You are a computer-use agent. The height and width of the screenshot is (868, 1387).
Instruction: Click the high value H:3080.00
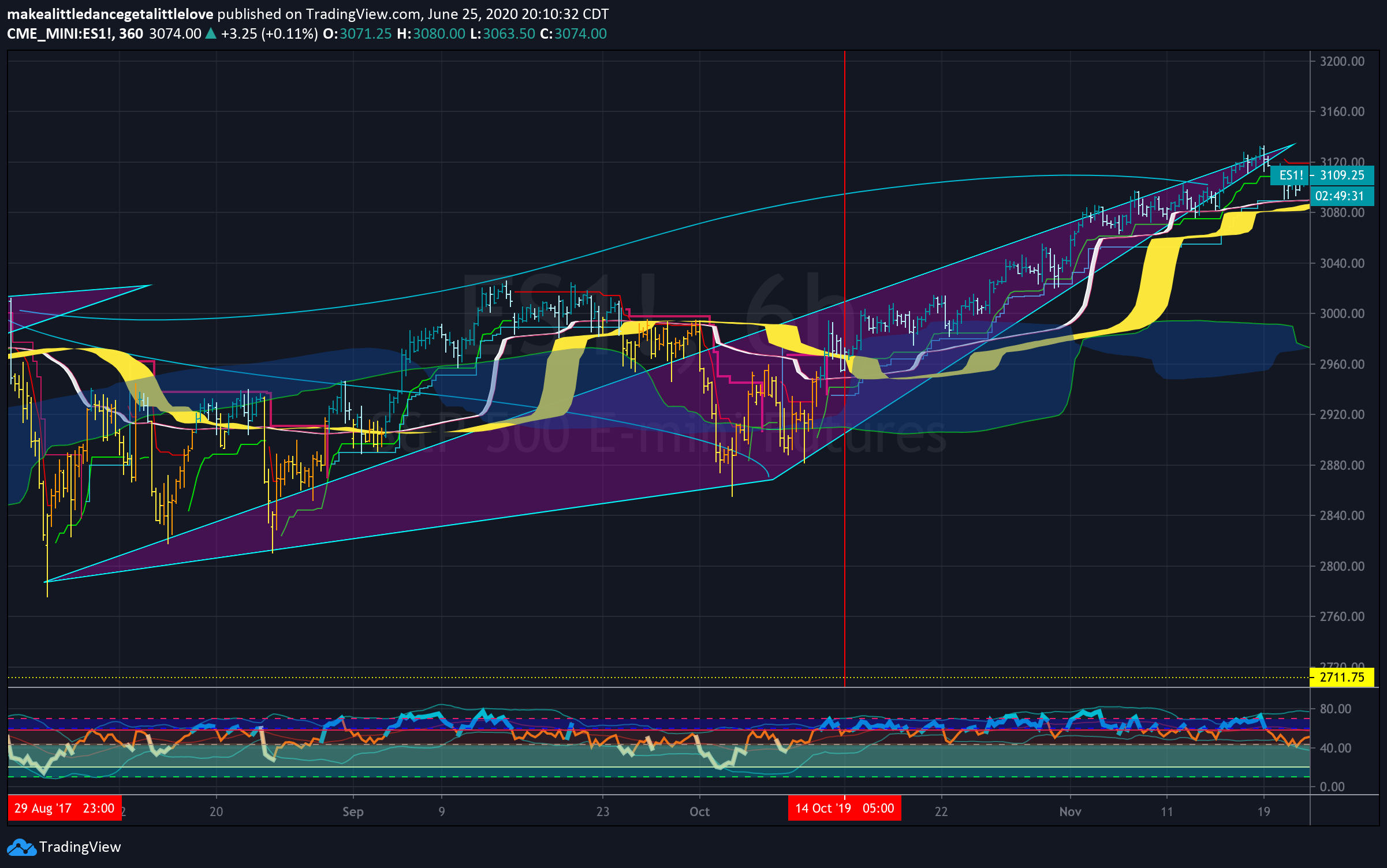[431, 33]
